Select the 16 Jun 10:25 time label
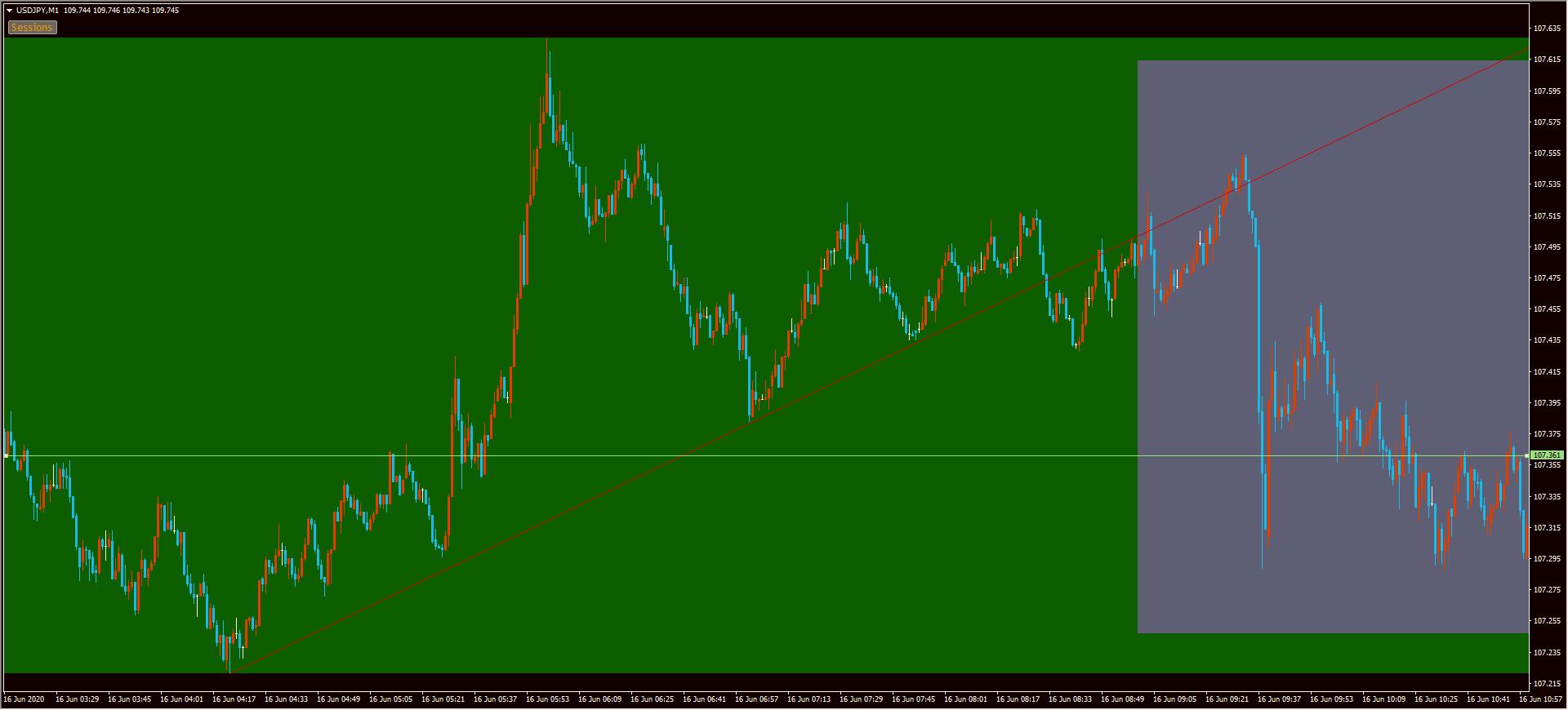 point(1436,699)
